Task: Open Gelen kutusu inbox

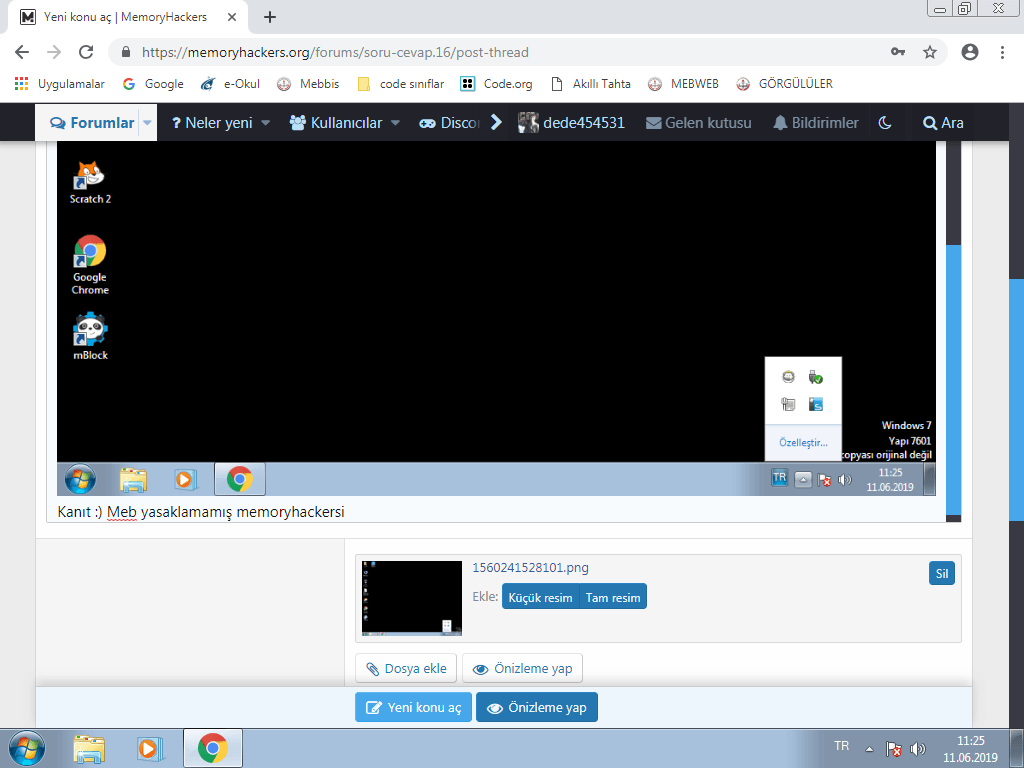Action: [x=699, y=123]
